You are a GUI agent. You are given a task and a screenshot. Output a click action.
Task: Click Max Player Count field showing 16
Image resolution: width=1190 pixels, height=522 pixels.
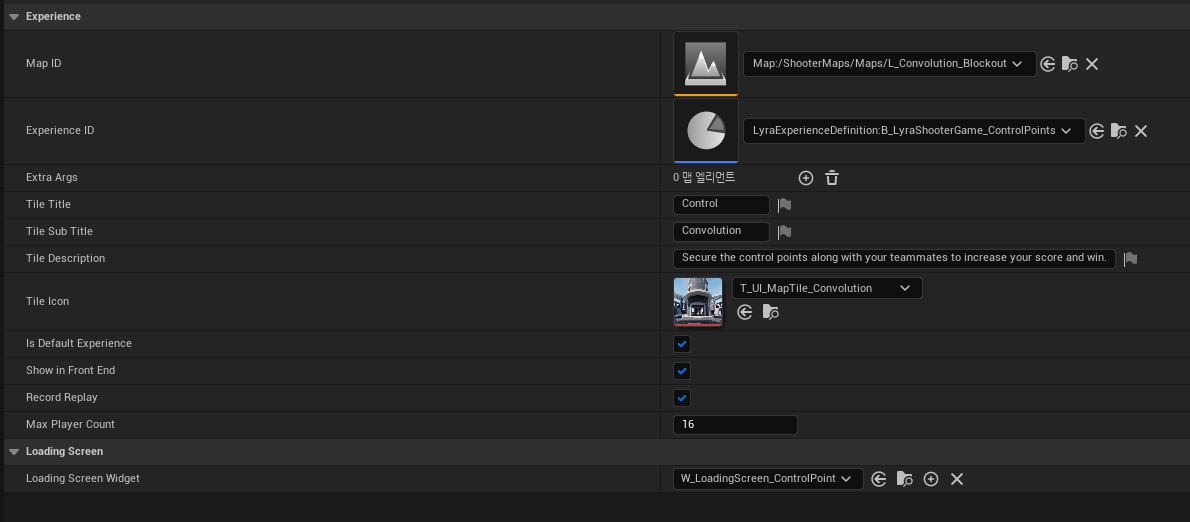735,425
